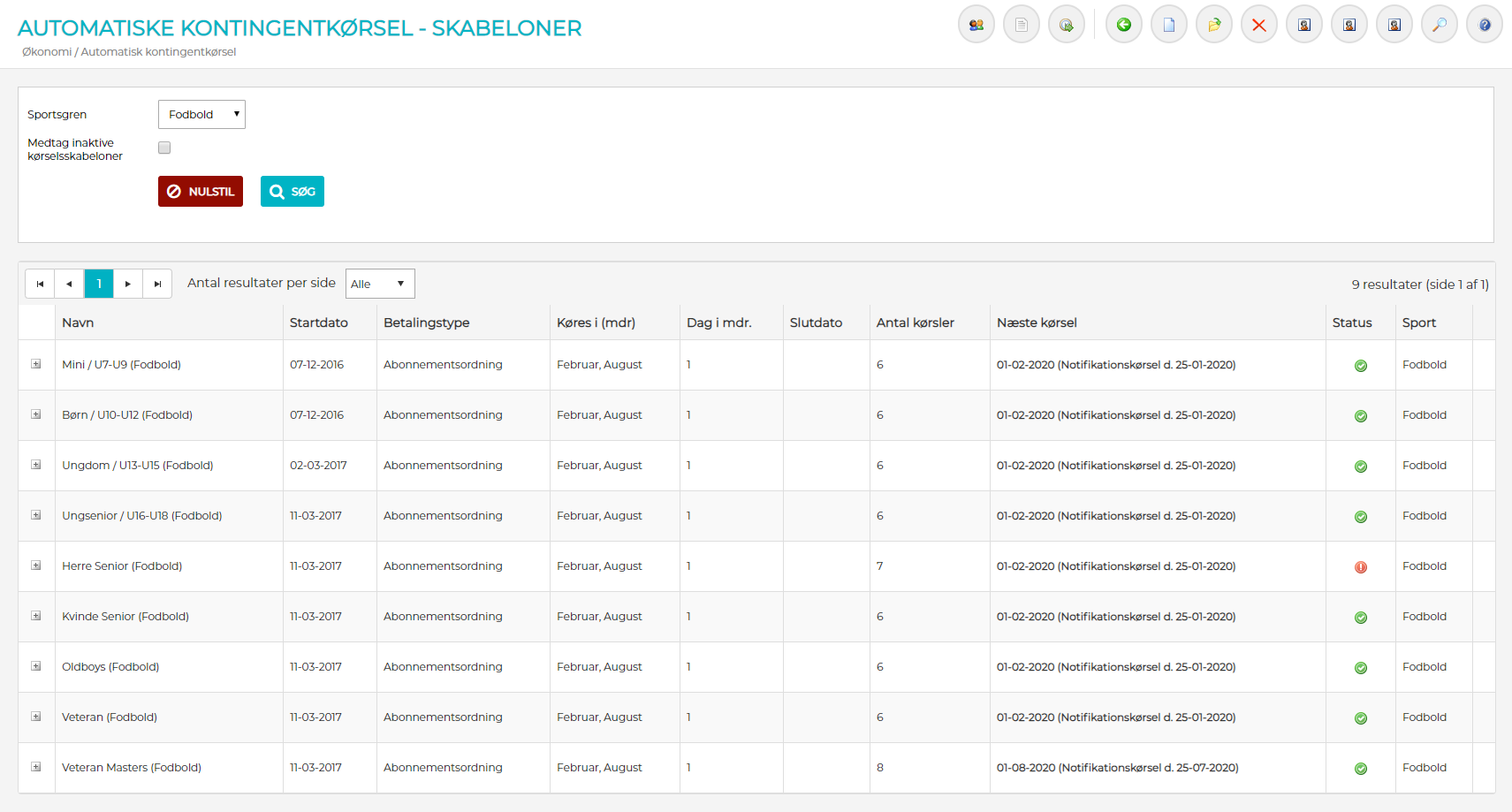Enable Medtag inaktive kørselsskabeloner checkbox
Viewport: 1512px width, 812px height.
coord(164,148)
